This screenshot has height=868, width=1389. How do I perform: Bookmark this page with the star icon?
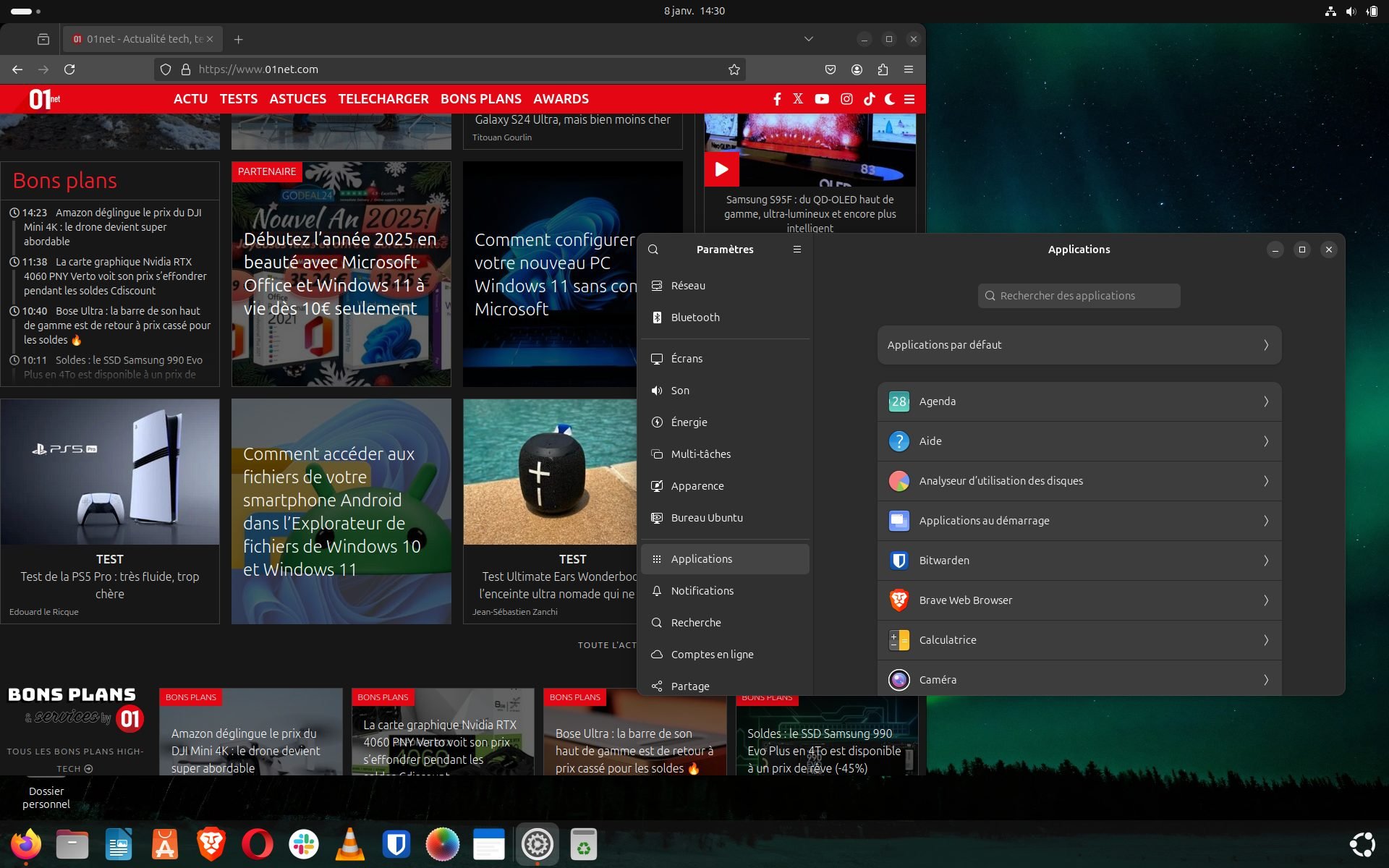click(734, 69)
